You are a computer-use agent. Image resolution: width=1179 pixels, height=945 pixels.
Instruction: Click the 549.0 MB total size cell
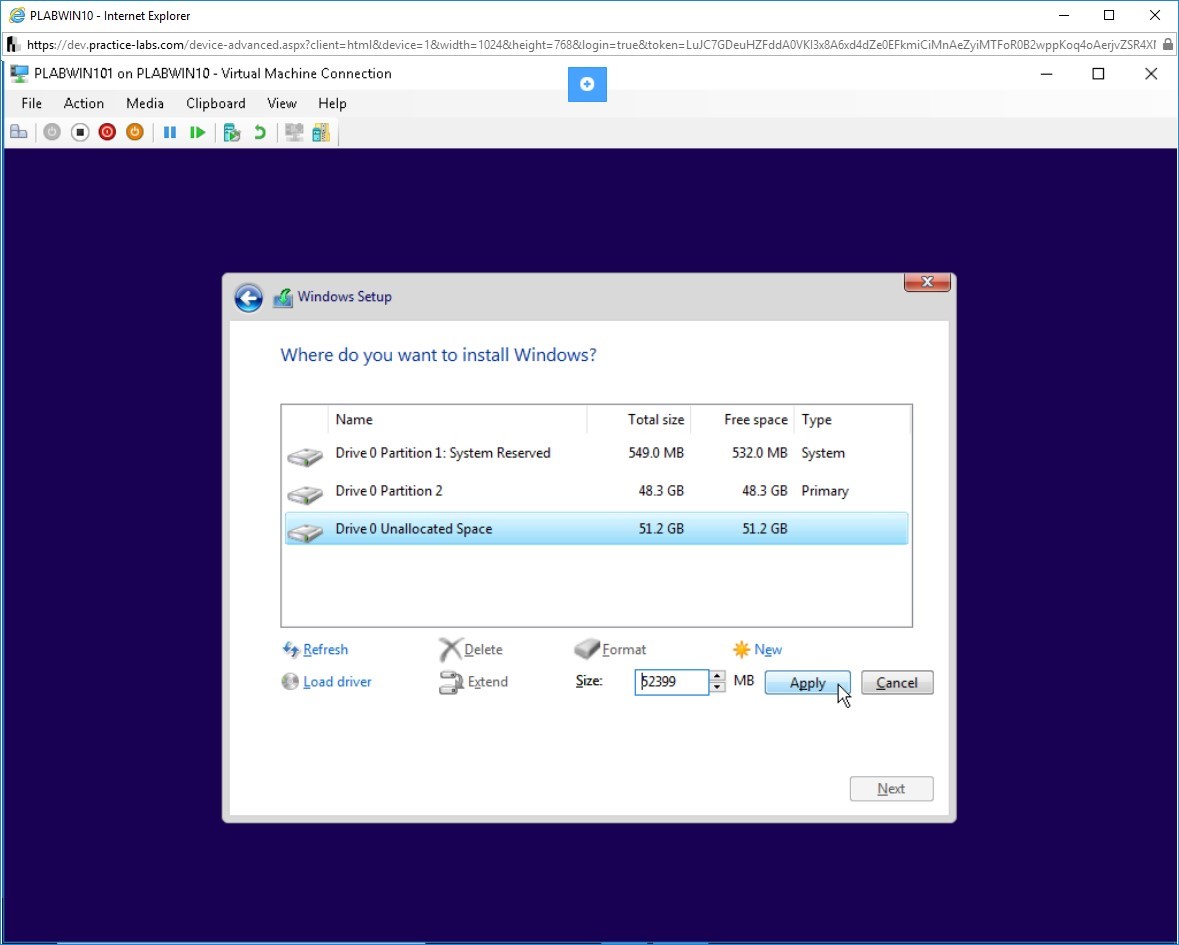[x=656, y=453]
